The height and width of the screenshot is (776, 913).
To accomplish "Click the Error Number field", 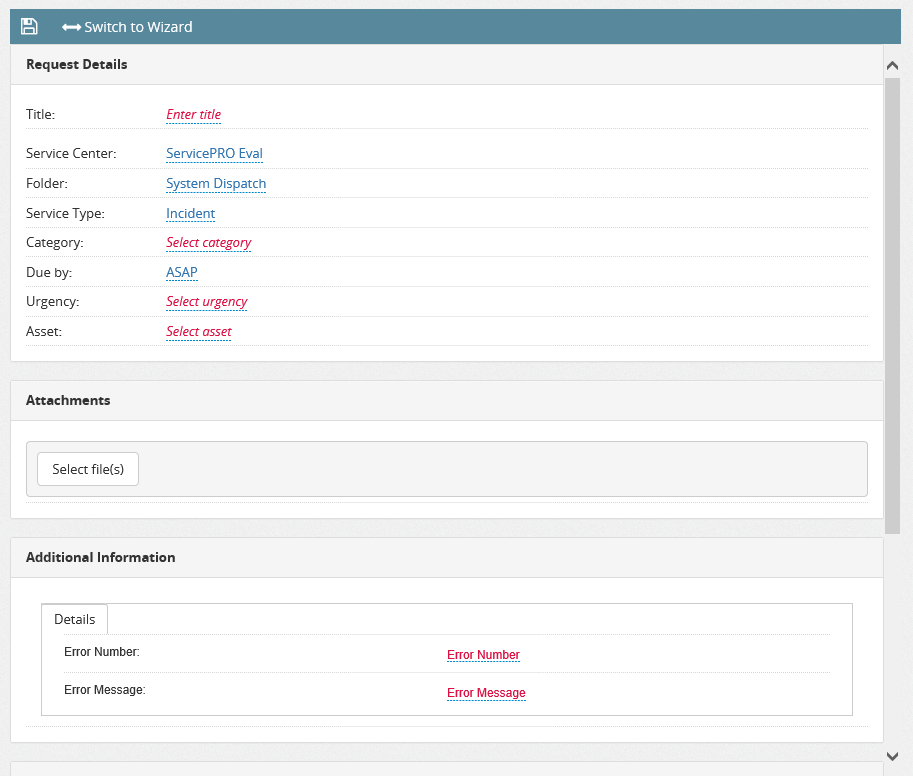I will [x=483, y=655].
